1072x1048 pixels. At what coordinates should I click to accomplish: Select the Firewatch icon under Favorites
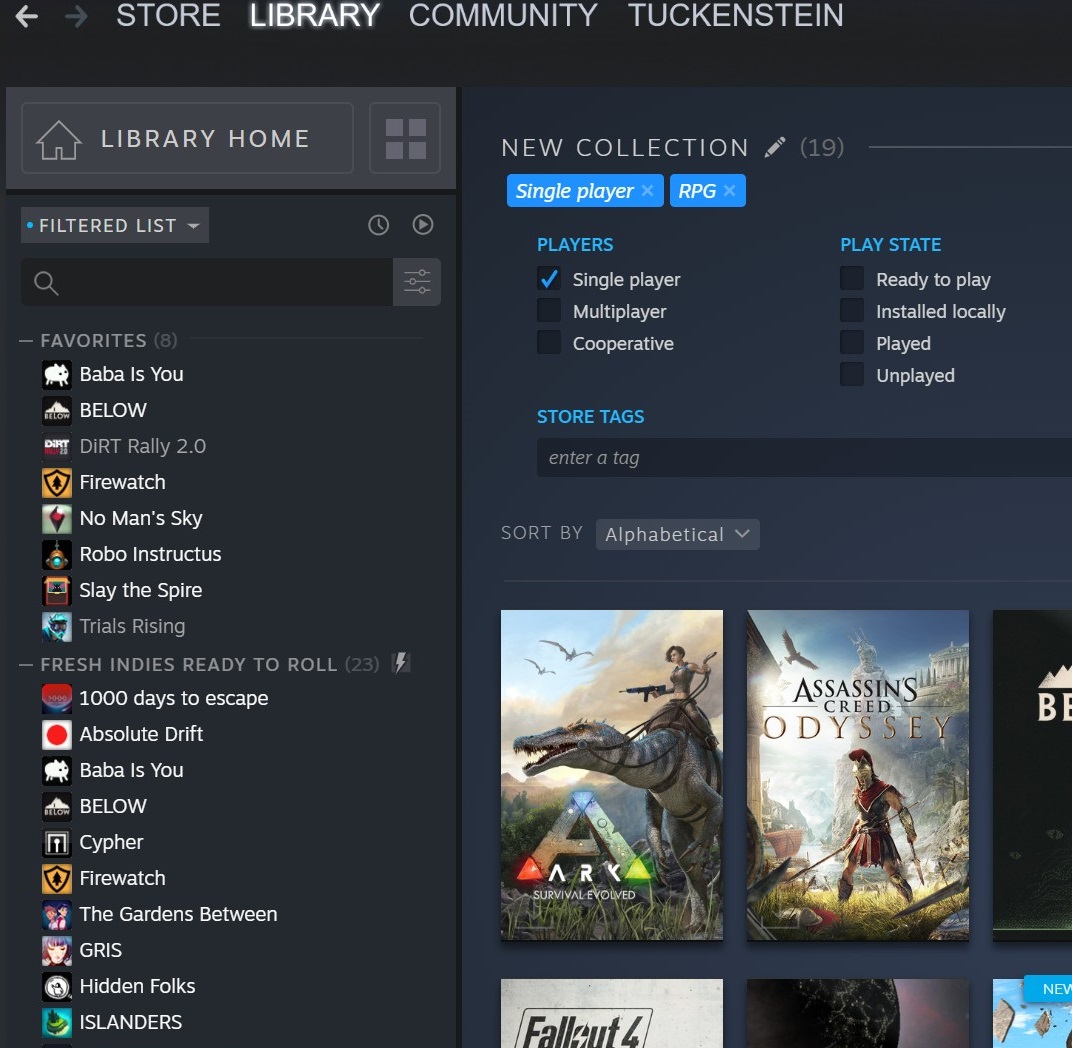[57, 482]
